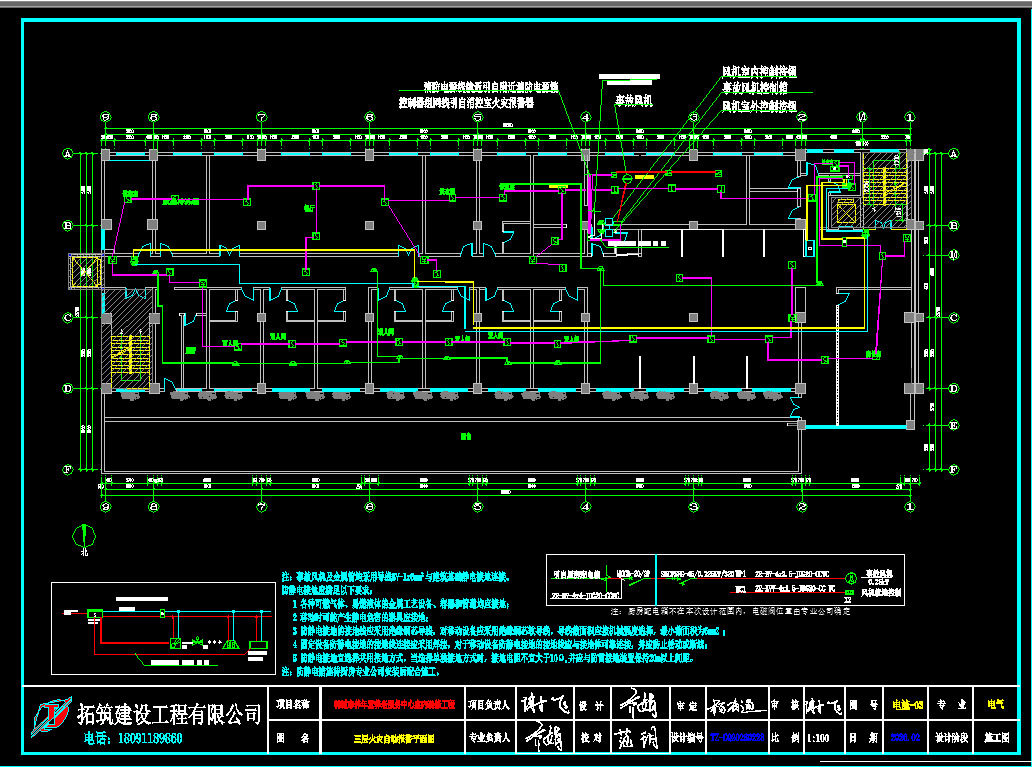Select grid axis bubble A at left
This screenshot has height=767, width=1032.
tap(68, 153)
